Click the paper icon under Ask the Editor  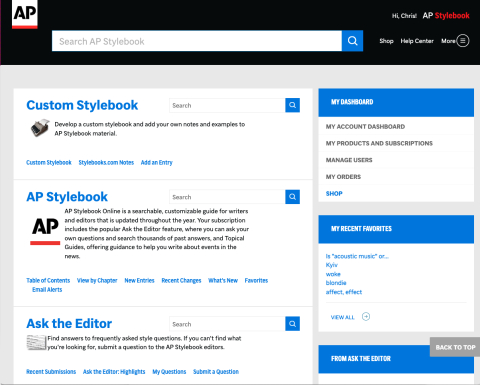click(x=36, y=342)
